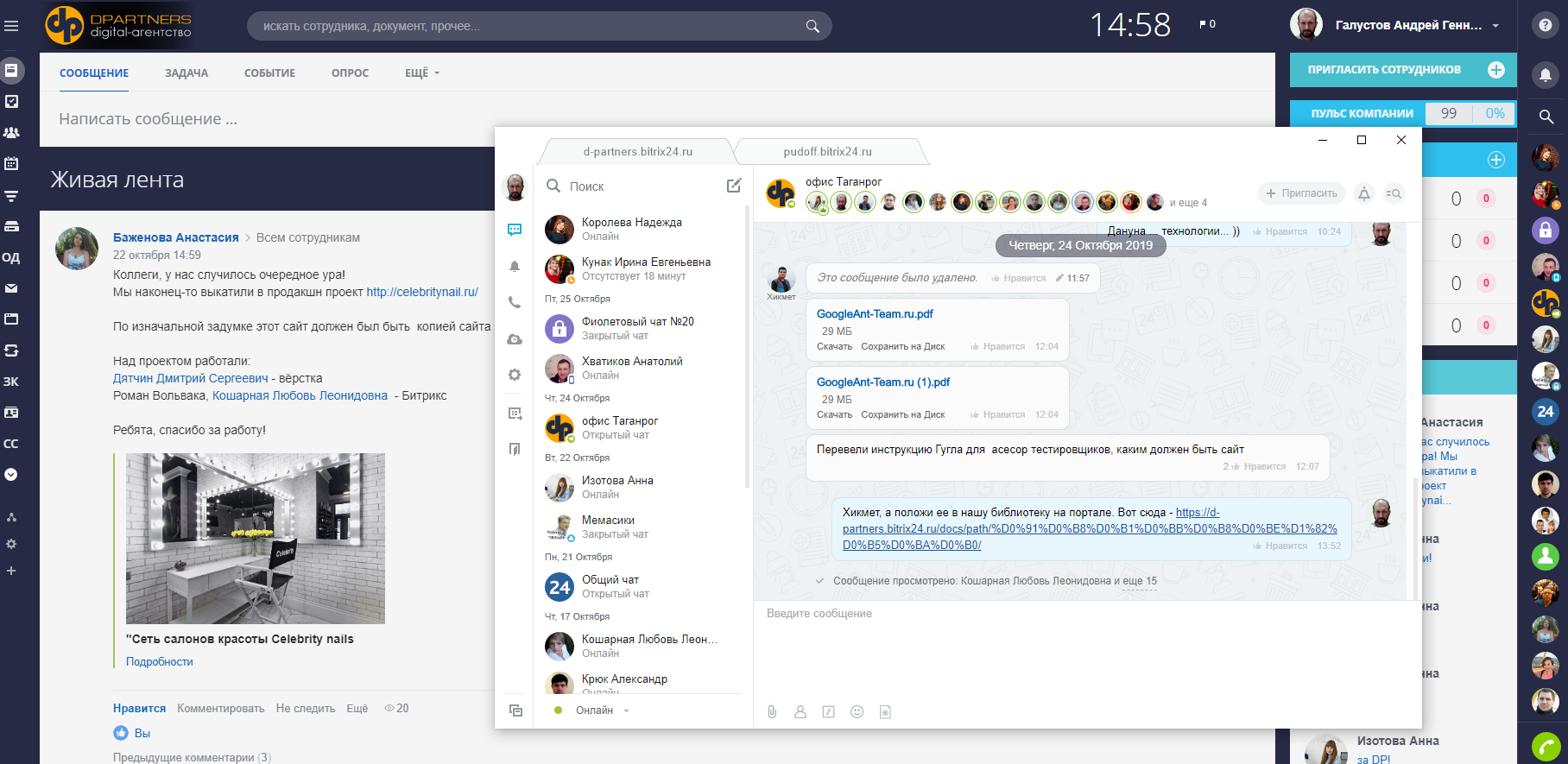Open the celebritynail.ru link in the post
The width and height of the screenshot is (1568, 764).
pyautogui.click(x=422, y=292)
